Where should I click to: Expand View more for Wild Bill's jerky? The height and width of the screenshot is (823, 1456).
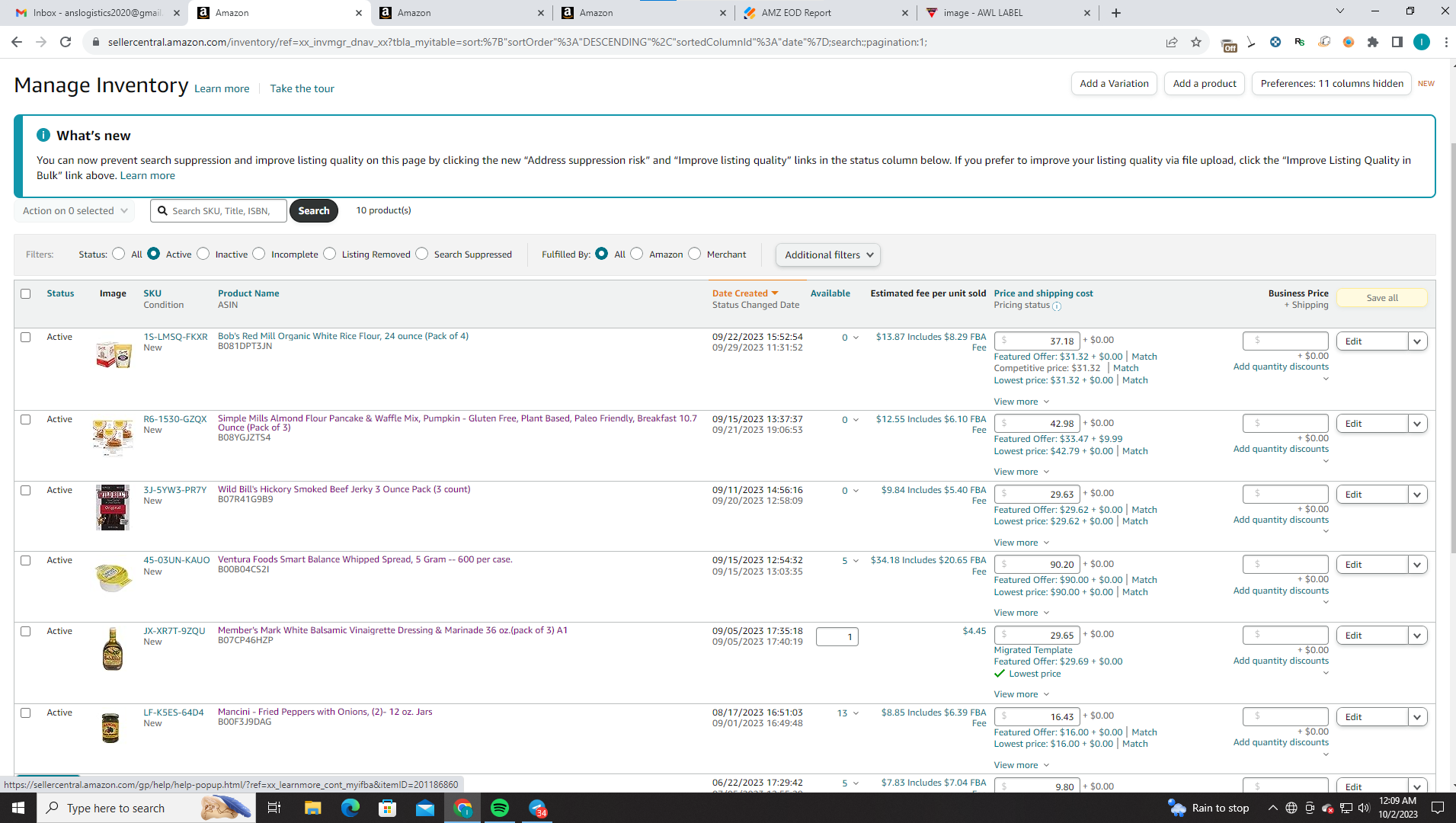point(1022,543)
